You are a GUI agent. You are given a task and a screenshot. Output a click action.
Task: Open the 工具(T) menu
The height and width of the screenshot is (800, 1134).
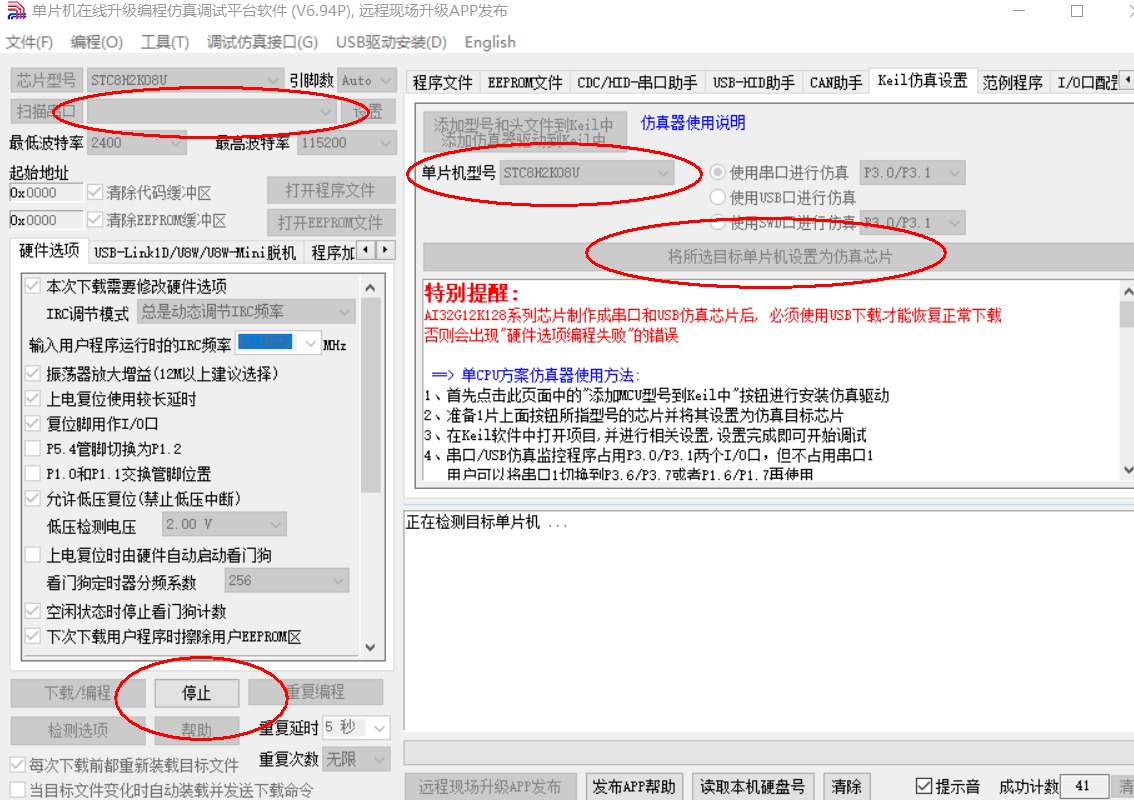tap(164, 42)
